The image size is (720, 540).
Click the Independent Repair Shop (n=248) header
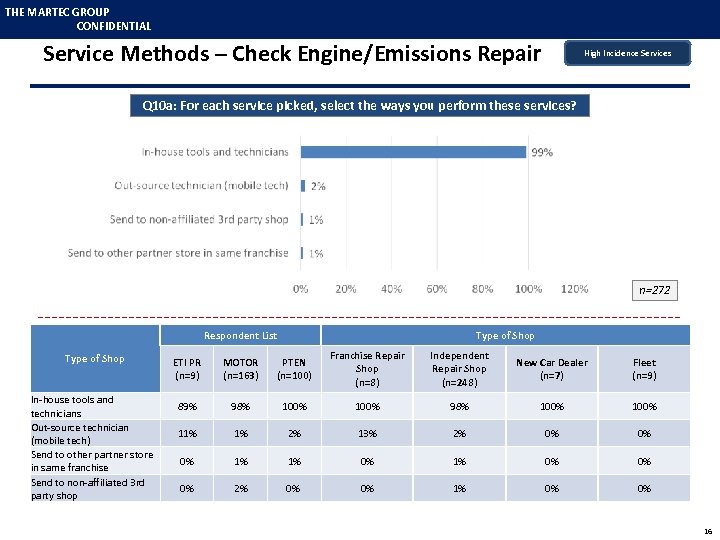(459, 369)
